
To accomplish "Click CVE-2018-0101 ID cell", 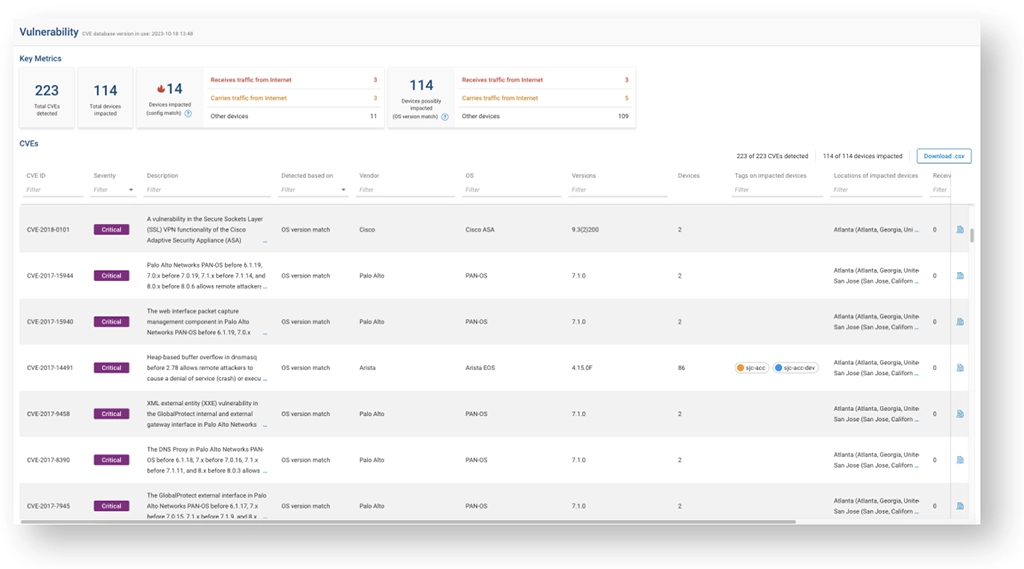I will [48, 230].
